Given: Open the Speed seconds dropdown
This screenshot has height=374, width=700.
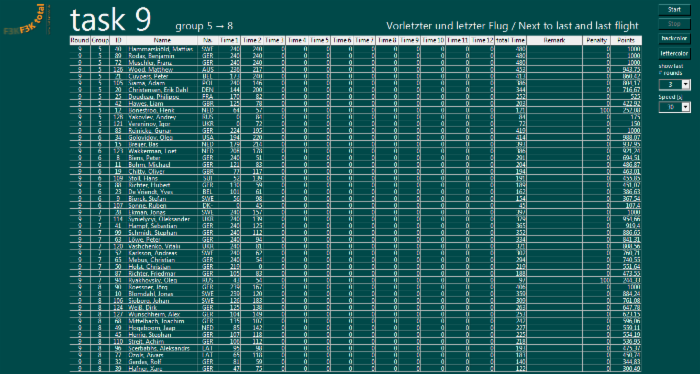Looking at the screenshot, I should point(685,107).
